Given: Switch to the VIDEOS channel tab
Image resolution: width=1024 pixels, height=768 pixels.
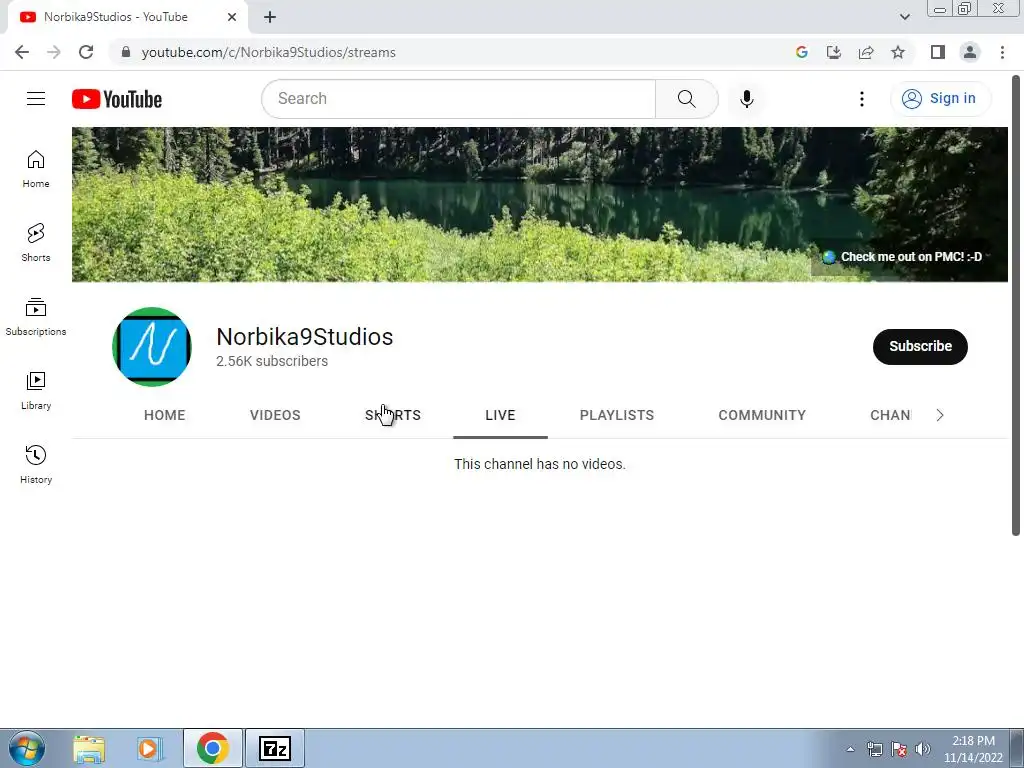Looking at the screenshot, I should (275, 415).
